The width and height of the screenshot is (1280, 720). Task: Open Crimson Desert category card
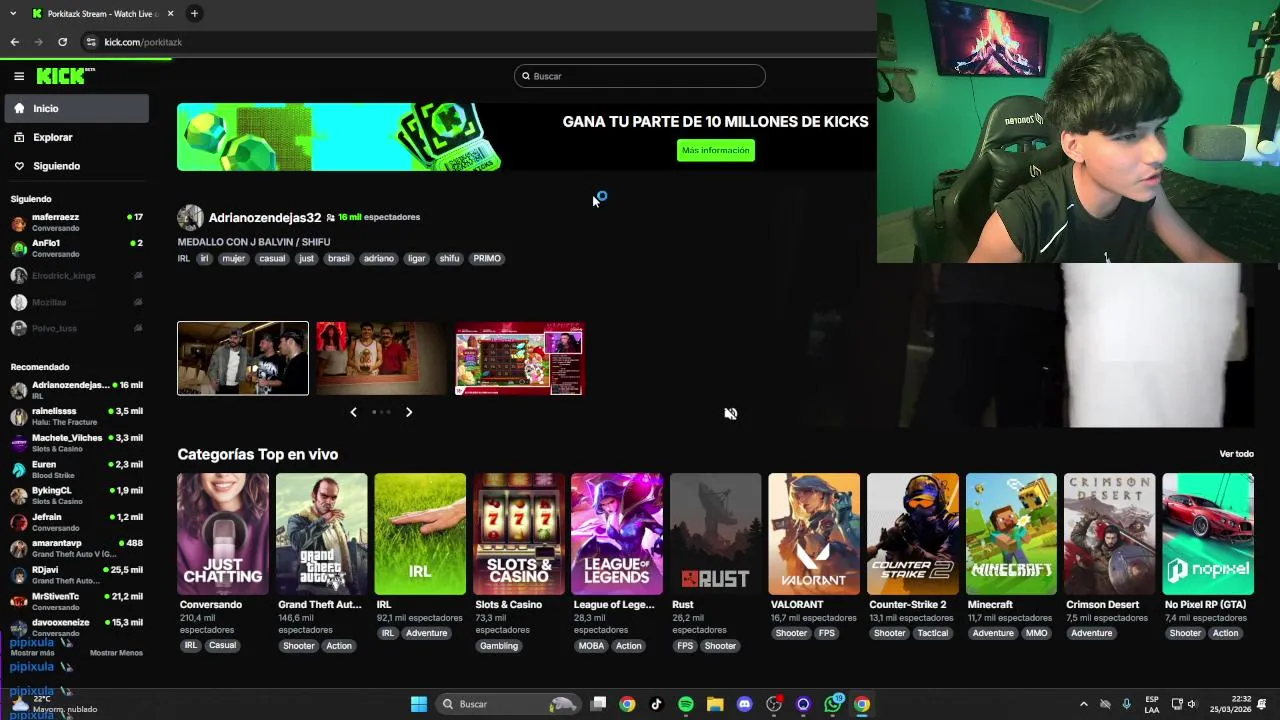(1109, 534)
